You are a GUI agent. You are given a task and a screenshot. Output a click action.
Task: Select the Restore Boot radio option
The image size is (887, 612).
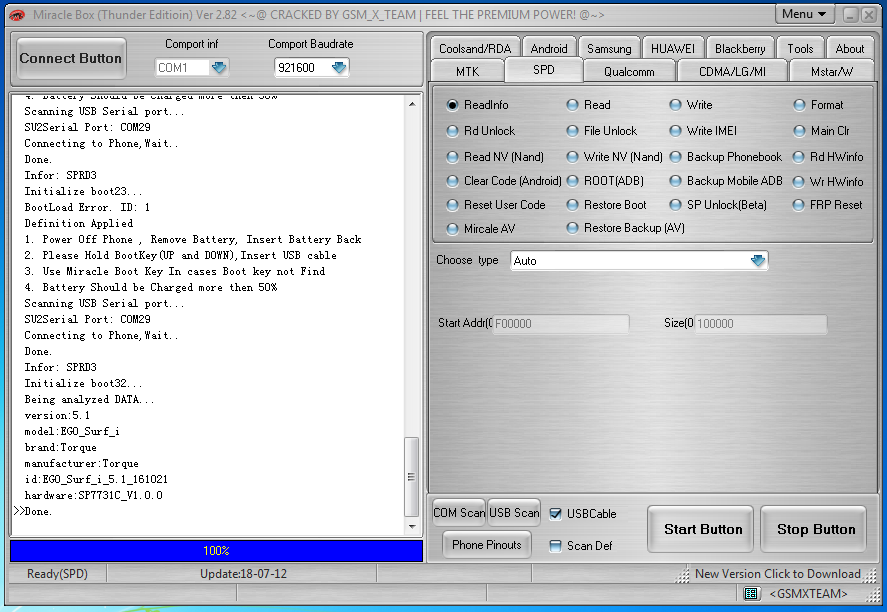pyautogui.click(x=572, y=205)
